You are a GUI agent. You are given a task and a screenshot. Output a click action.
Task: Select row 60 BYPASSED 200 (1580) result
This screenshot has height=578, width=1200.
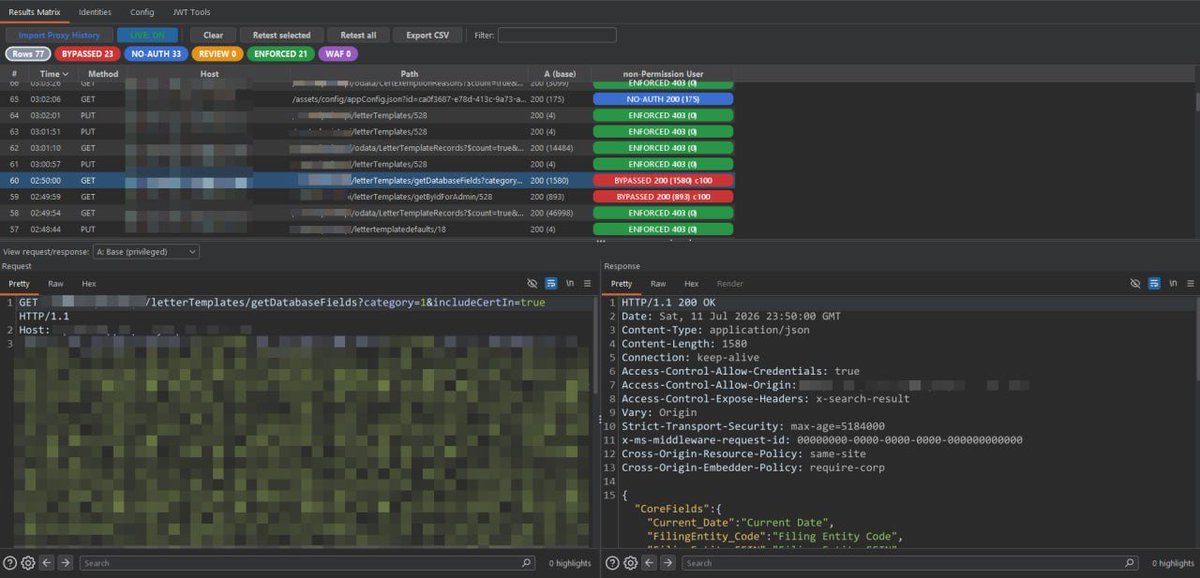pyautogui.click(x=663, y=180)
